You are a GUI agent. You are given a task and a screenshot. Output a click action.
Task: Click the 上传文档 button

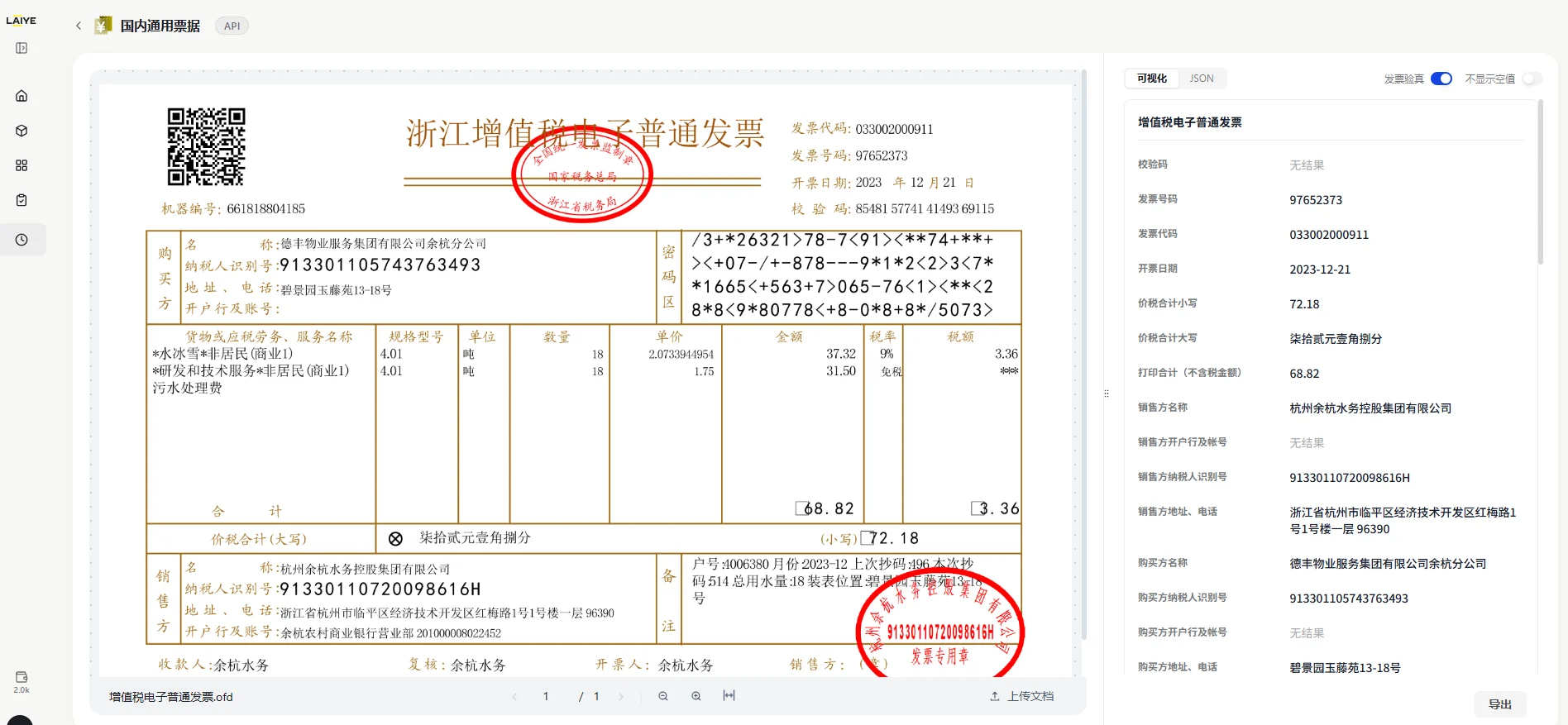1022,696
